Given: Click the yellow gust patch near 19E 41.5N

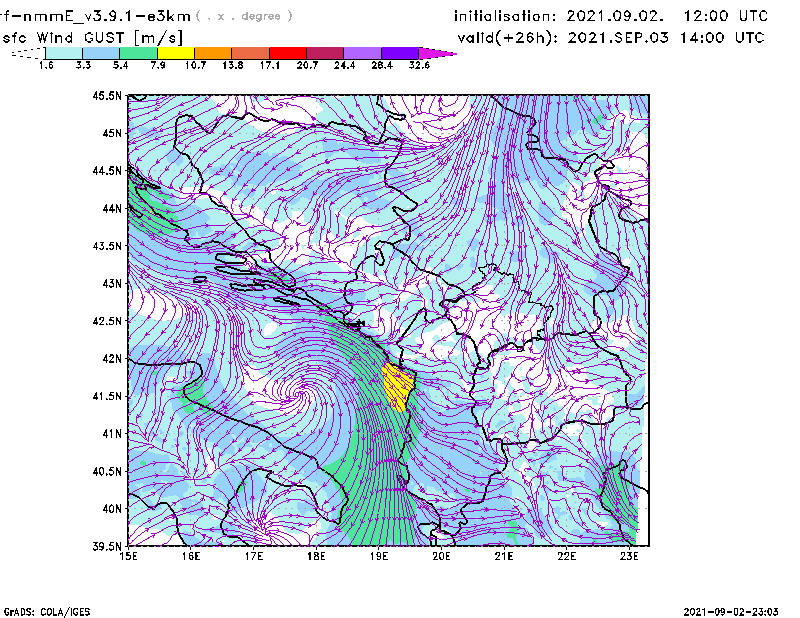Looking at the screenshot, I should coord(397,386).
